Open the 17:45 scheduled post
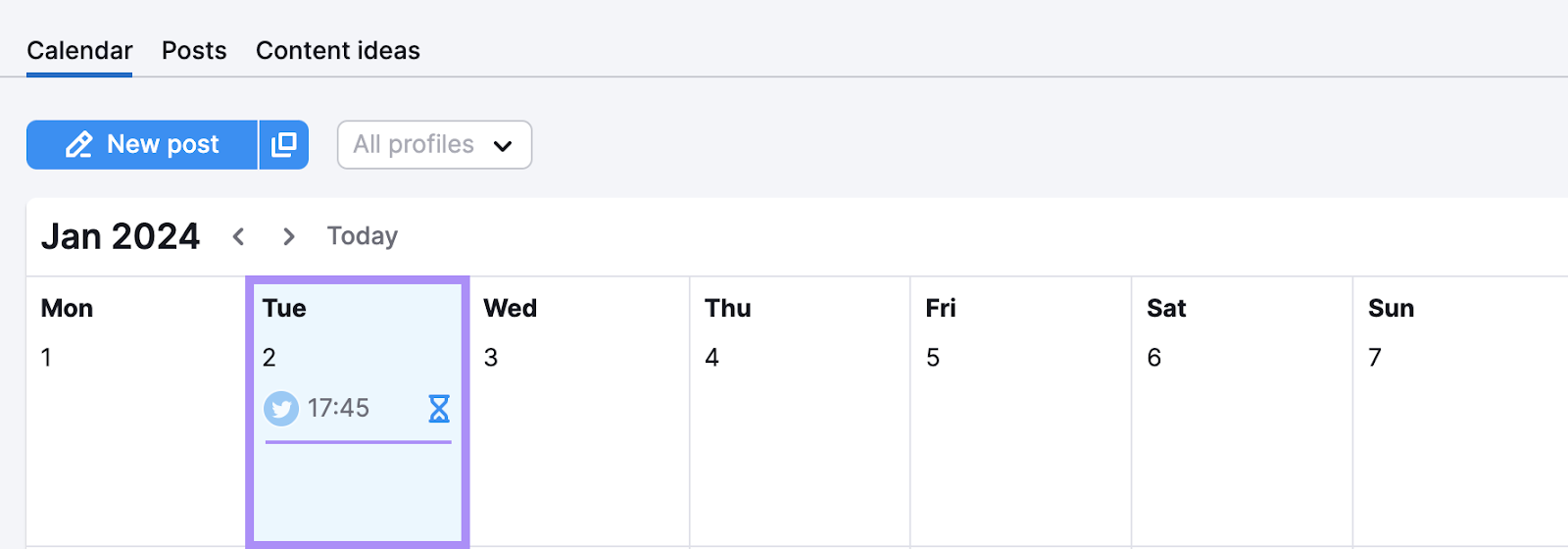1568x549 pixels. 339,409
